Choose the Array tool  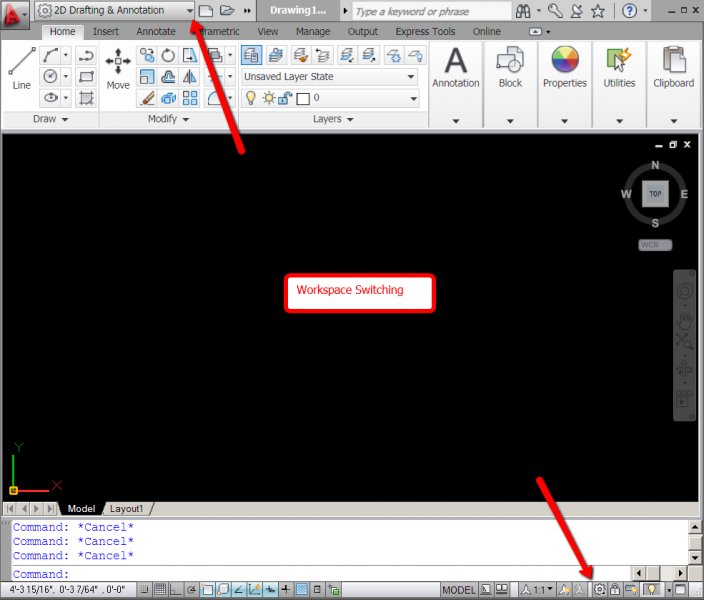pyautogui.click(x=189, y=98)
